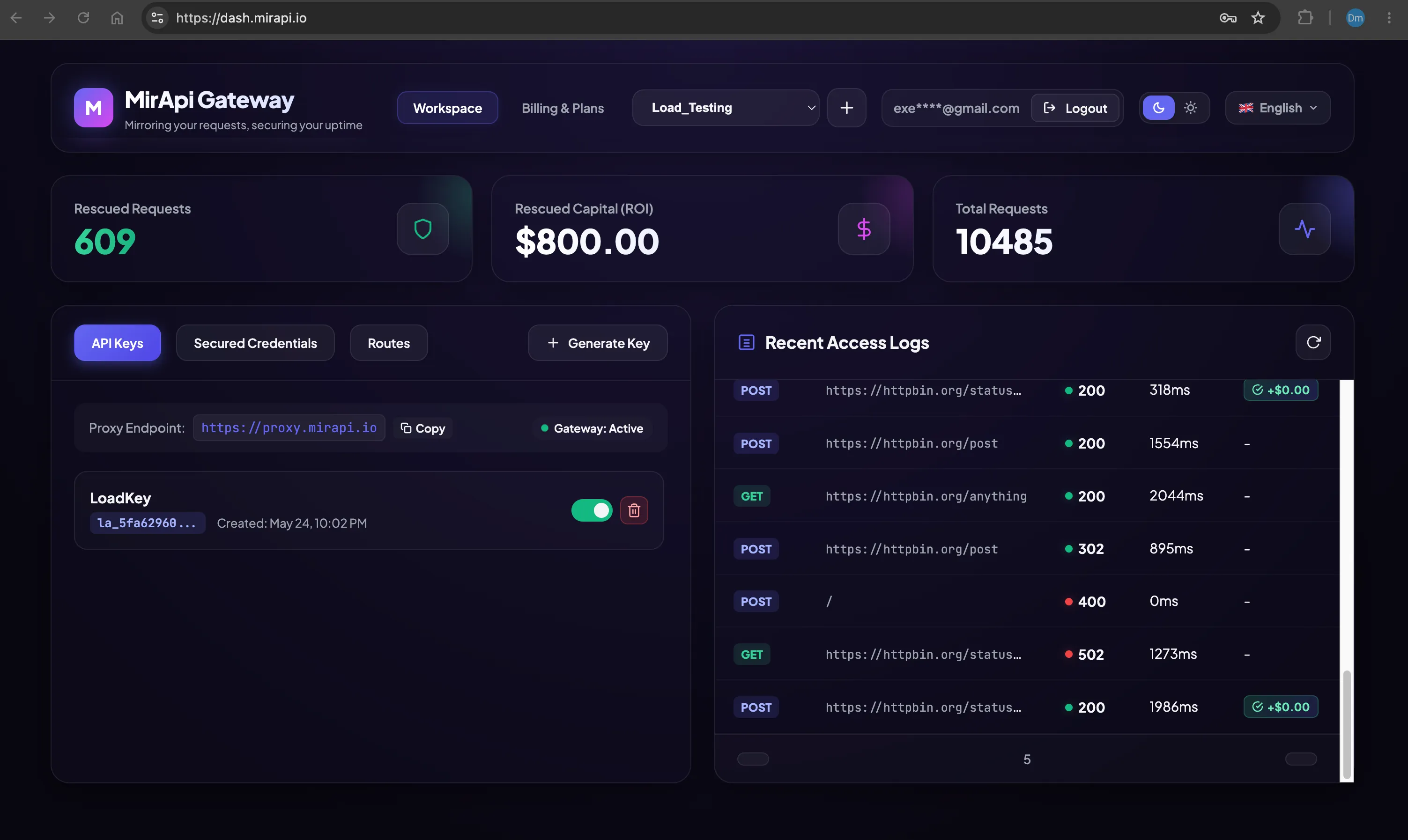Copy the proxy endpoint URL
Image resolution: width=1408 pixels, height=840 pixels.
click(422, 428)
